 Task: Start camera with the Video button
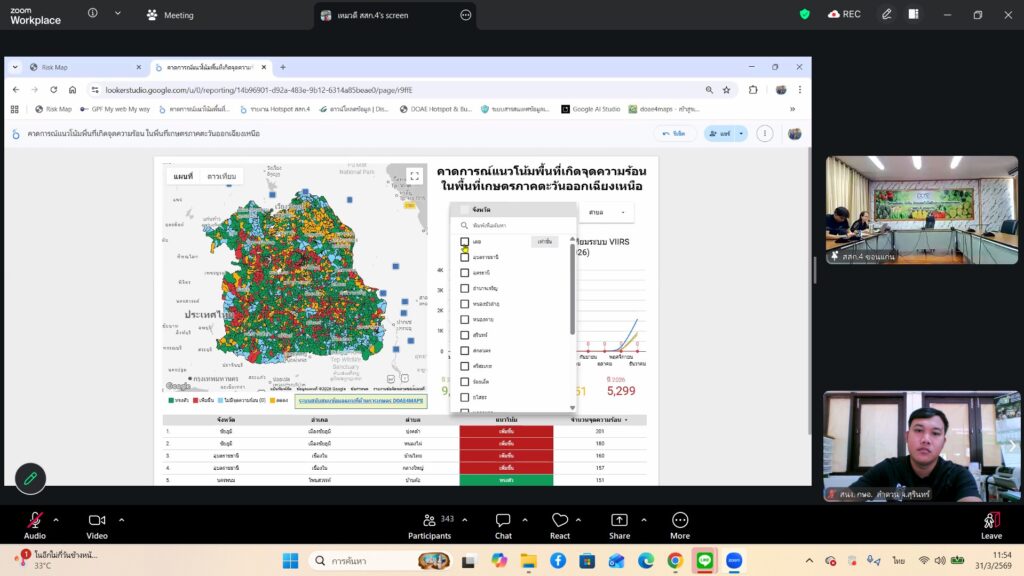pyautogui.click(x=97, y=521)
